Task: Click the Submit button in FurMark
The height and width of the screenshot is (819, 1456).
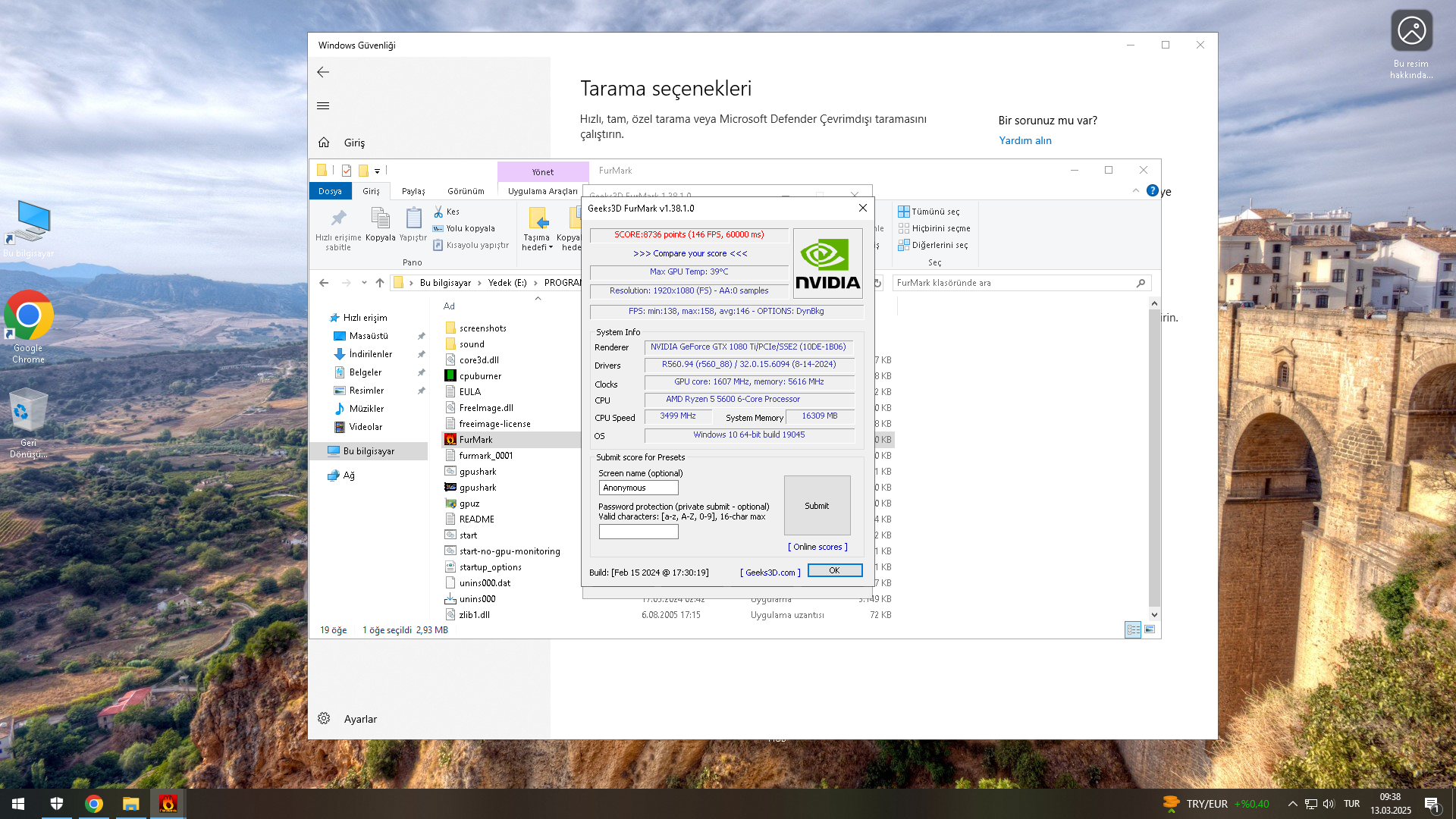Action: (x=817, y=506)
